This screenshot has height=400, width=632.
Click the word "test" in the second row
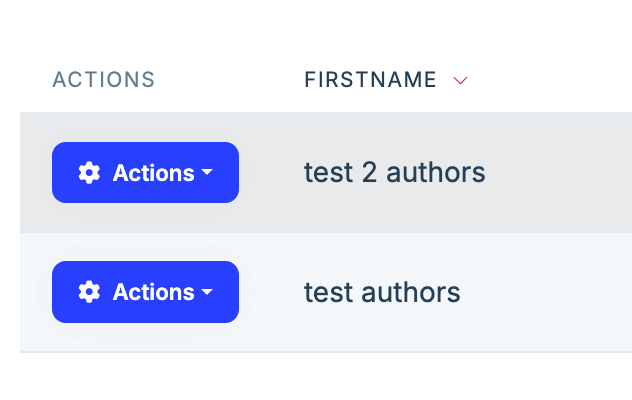[328, 292]
